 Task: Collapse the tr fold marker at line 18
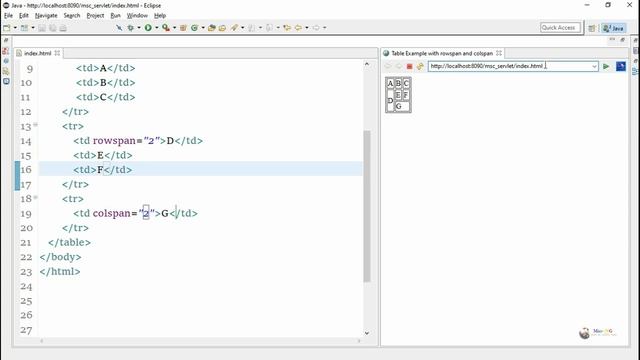(36, 197)
